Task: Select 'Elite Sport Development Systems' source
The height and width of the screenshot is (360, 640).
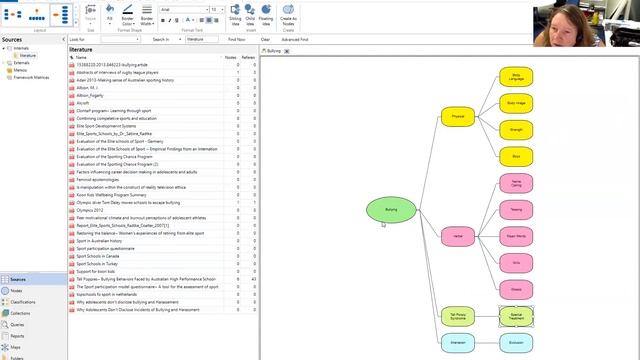Action: click(x=106, y=126)
